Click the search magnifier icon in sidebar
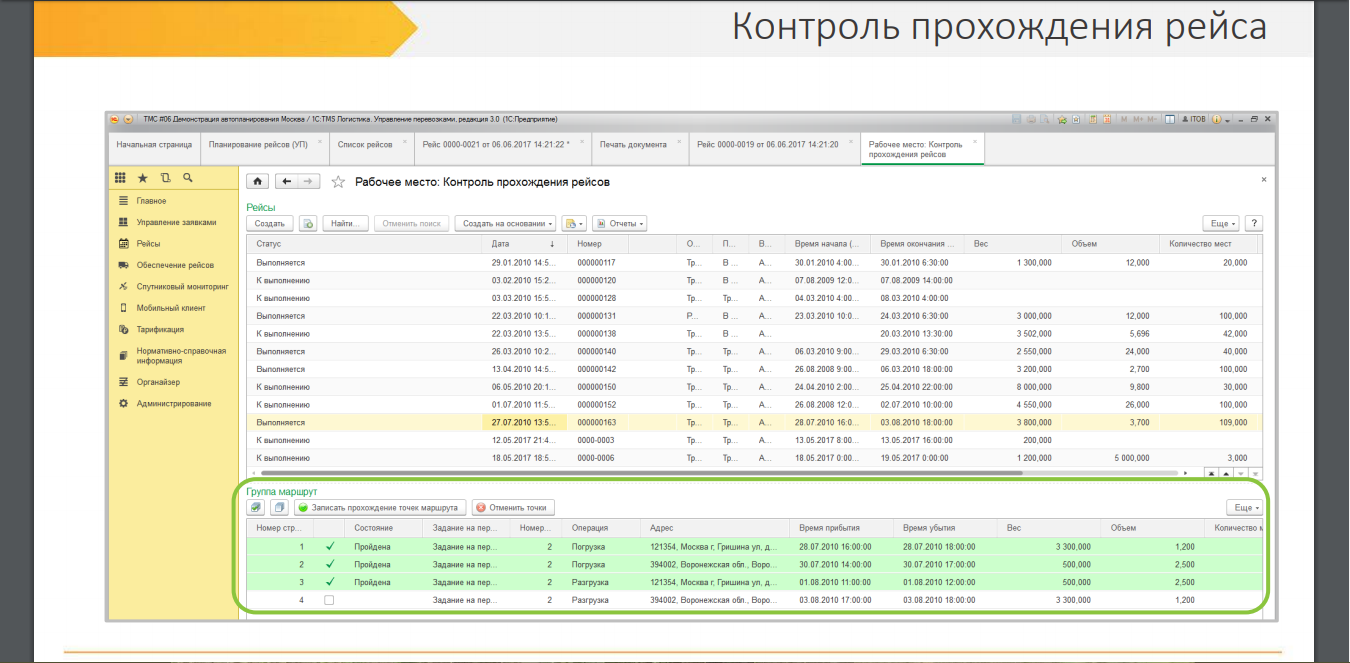The image size is (1350, 663). pyautogui.click(x=187, y=177)
